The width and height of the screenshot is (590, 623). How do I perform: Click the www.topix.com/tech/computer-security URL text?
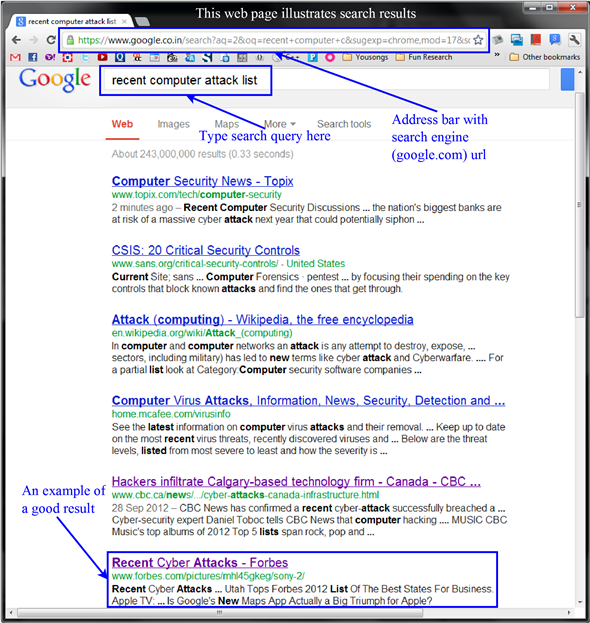[197, 195]
